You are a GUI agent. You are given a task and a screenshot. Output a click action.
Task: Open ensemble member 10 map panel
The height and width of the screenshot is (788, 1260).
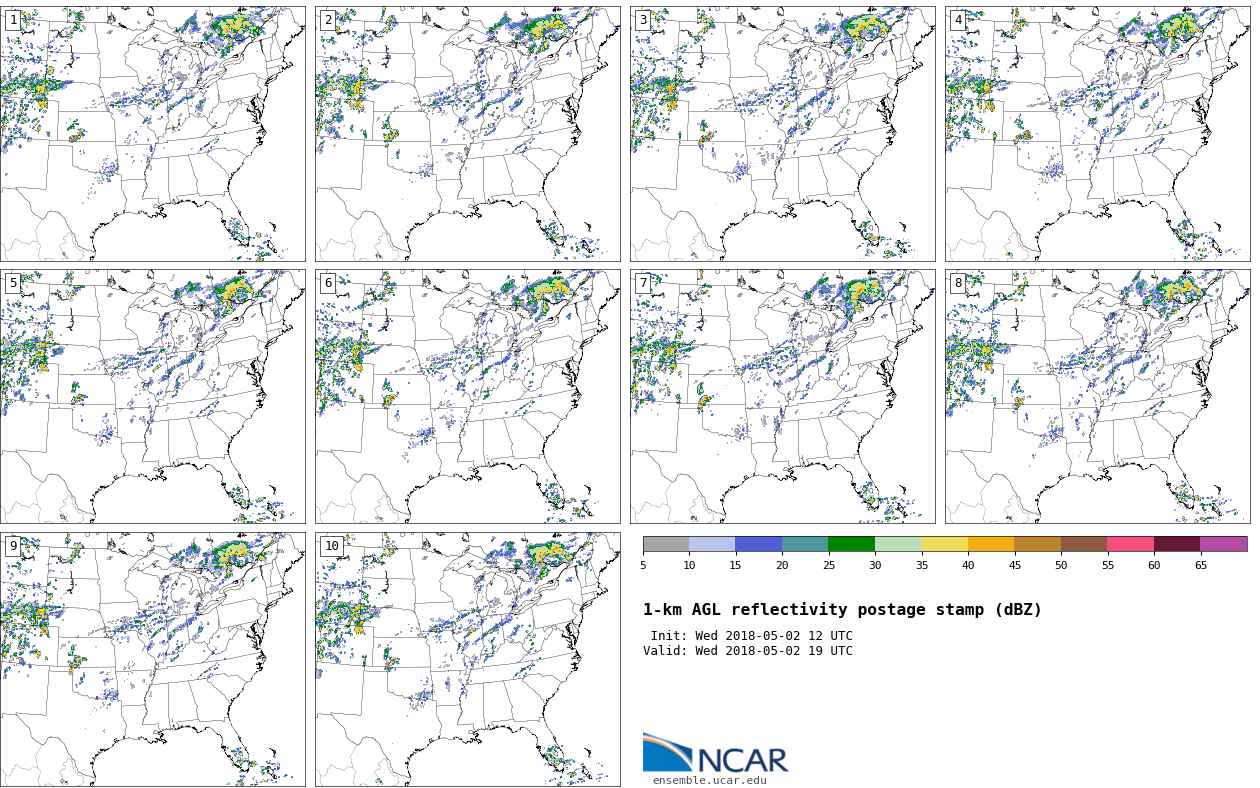point(468,659)
